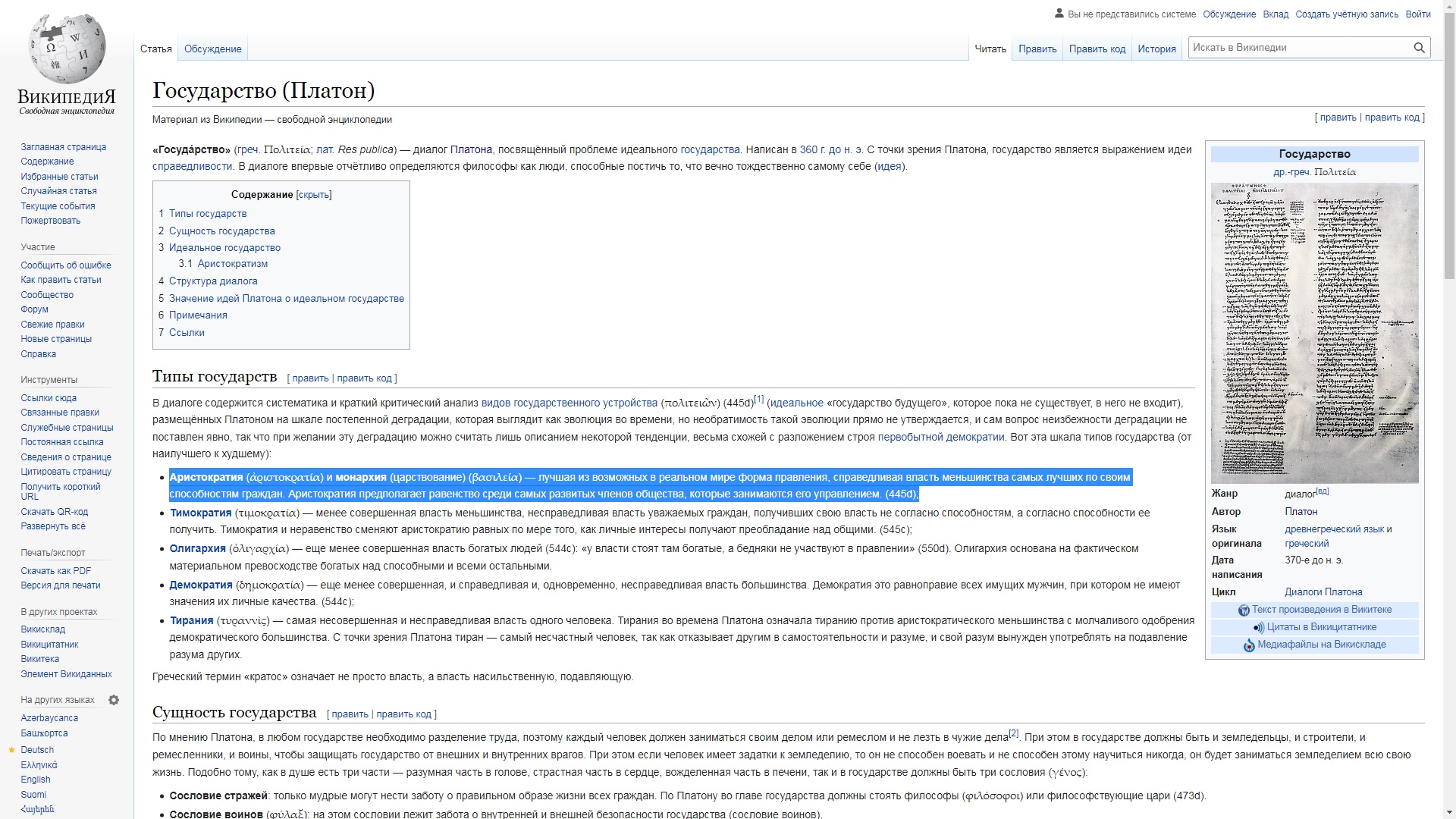Open the Обсуждение tab
Screen dimensions: 1456x819
point(212,49)
